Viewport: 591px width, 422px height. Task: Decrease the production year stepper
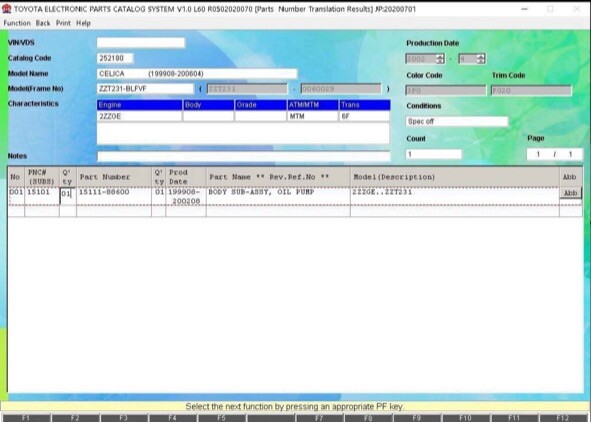[x=440, y=61]
